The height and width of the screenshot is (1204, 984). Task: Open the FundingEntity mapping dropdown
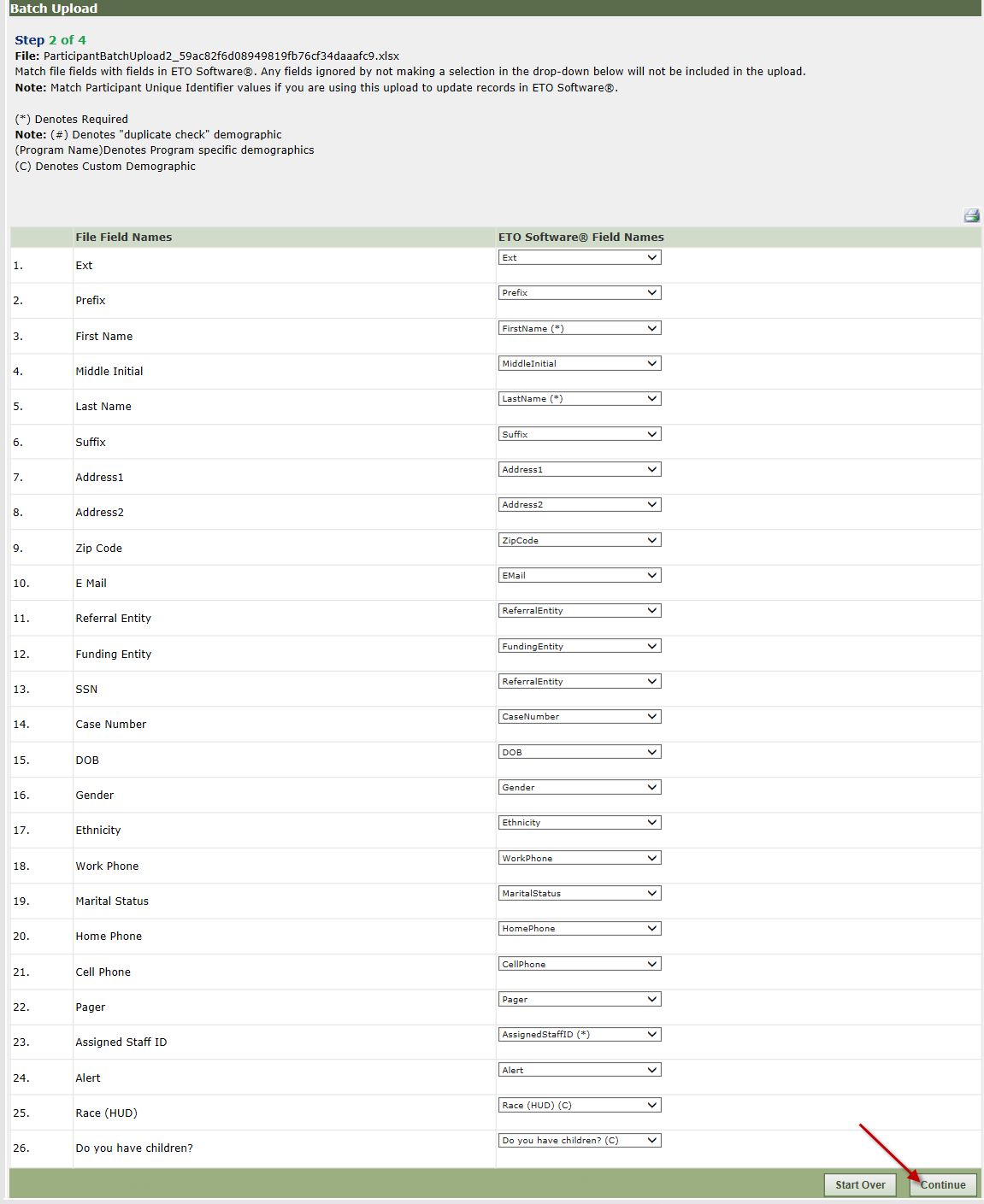pyautogui.click(x=580, y=646)
